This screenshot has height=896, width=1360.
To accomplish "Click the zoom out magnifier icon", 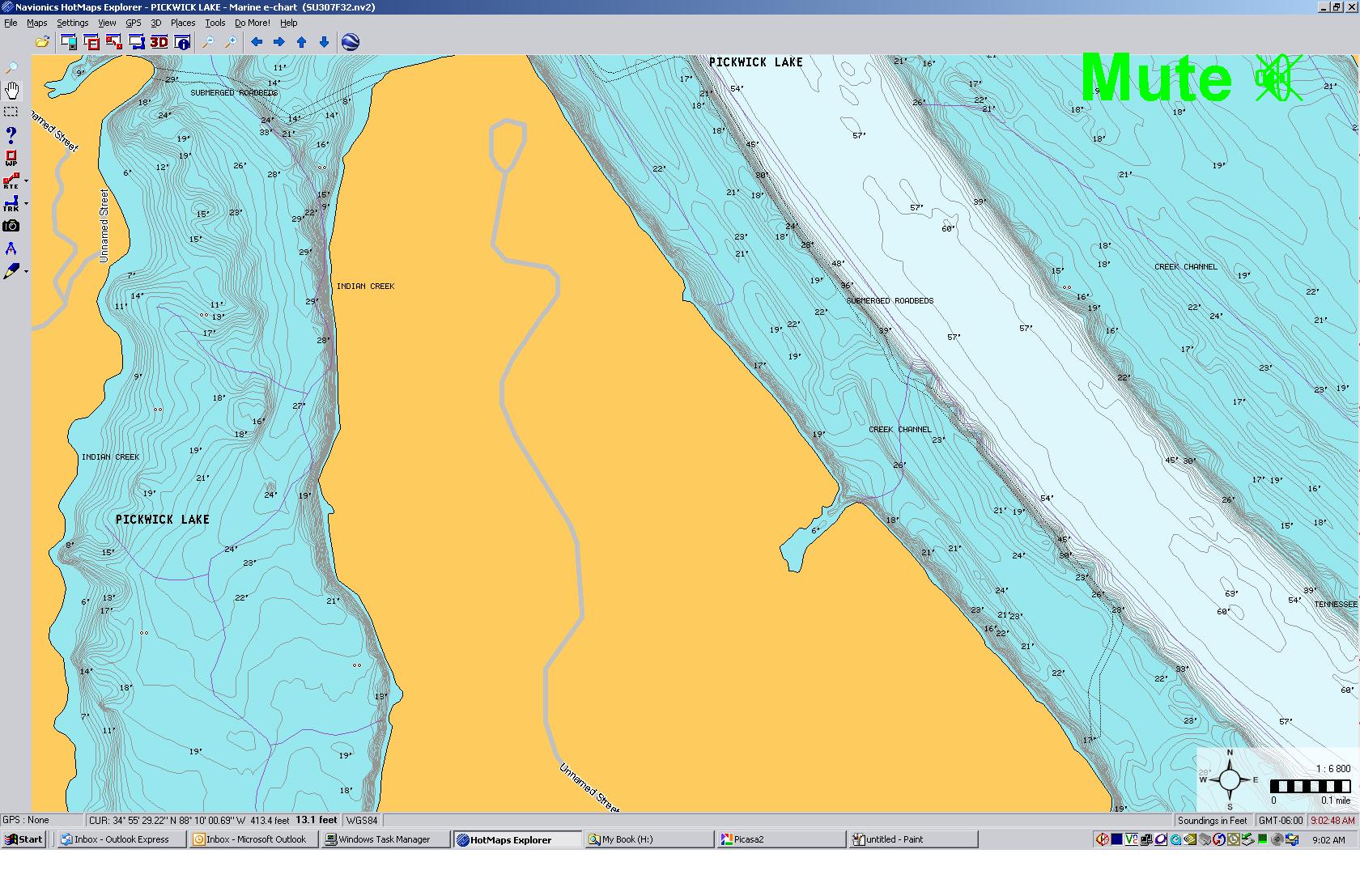I will coord(208,42).
